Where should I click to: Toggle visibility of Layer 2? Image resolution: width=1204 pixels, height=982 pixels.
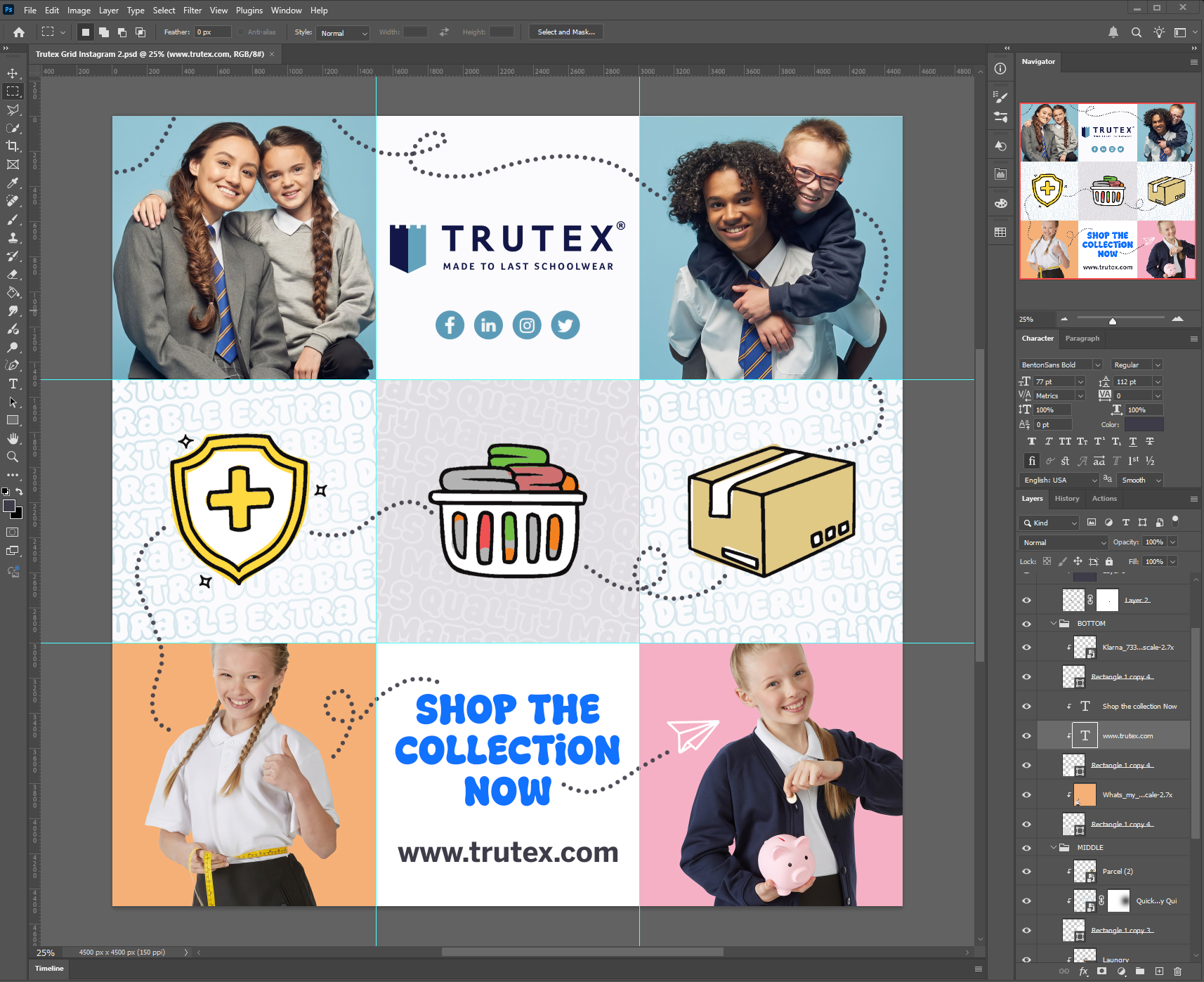coord(1026,600)
